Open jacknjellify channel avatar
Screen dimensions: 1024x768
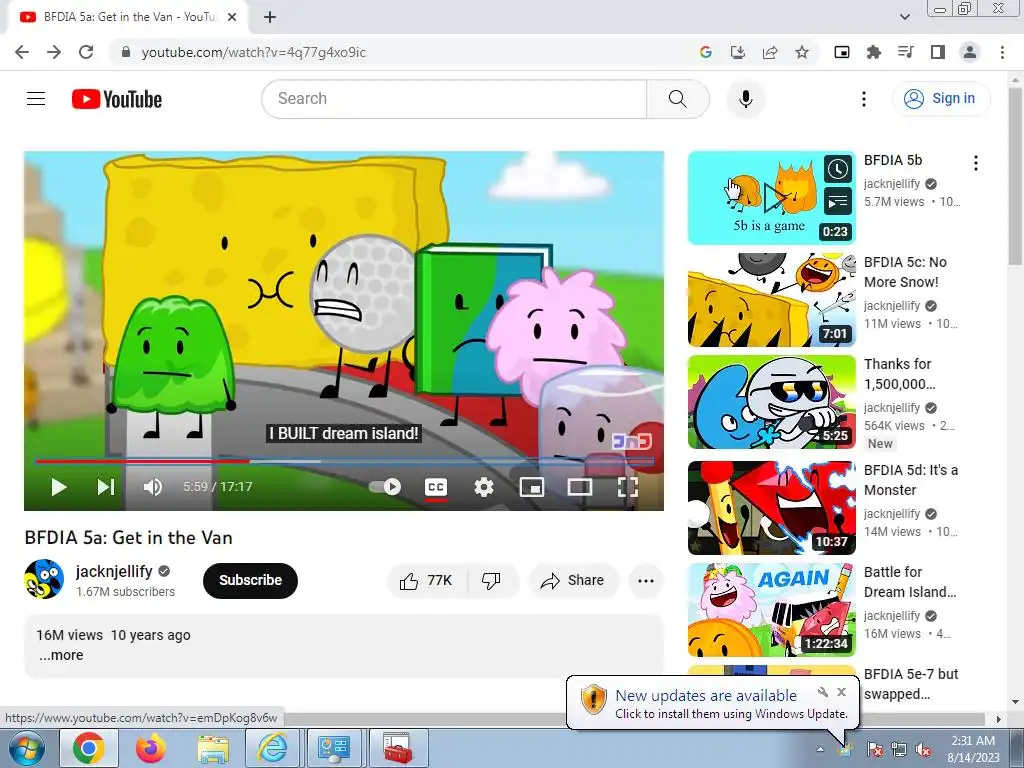pyautogui.click(x=44, y=579)
